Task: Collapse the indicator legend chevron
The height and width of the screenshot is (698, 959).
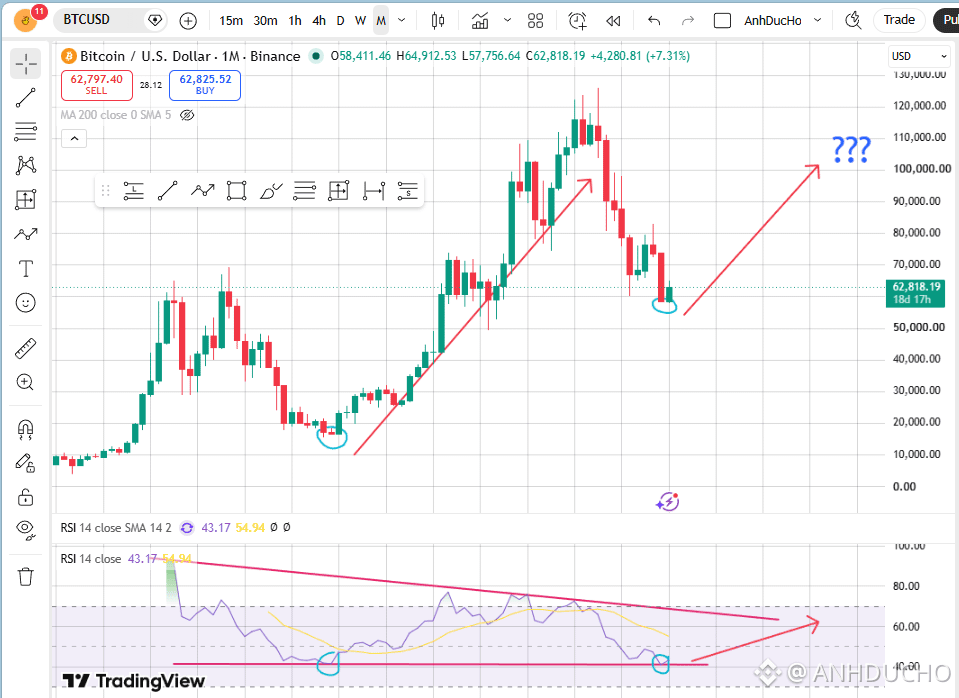Action: tap(74, 139)
